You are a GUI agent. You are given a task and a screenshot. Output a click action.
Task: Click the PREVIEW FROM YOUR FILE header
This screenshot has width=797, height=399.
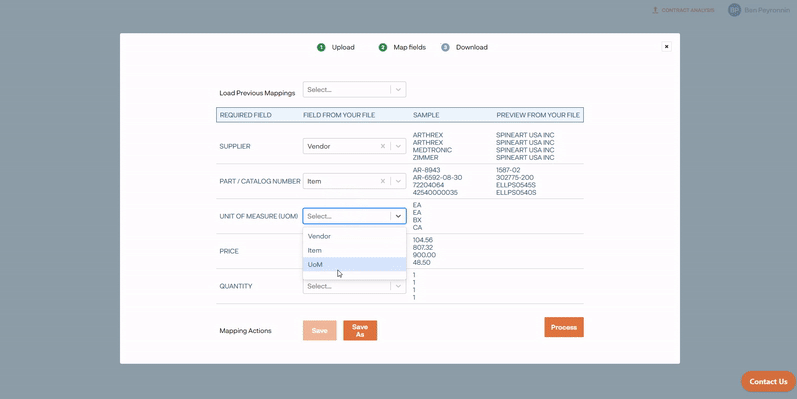pos(538,115)
